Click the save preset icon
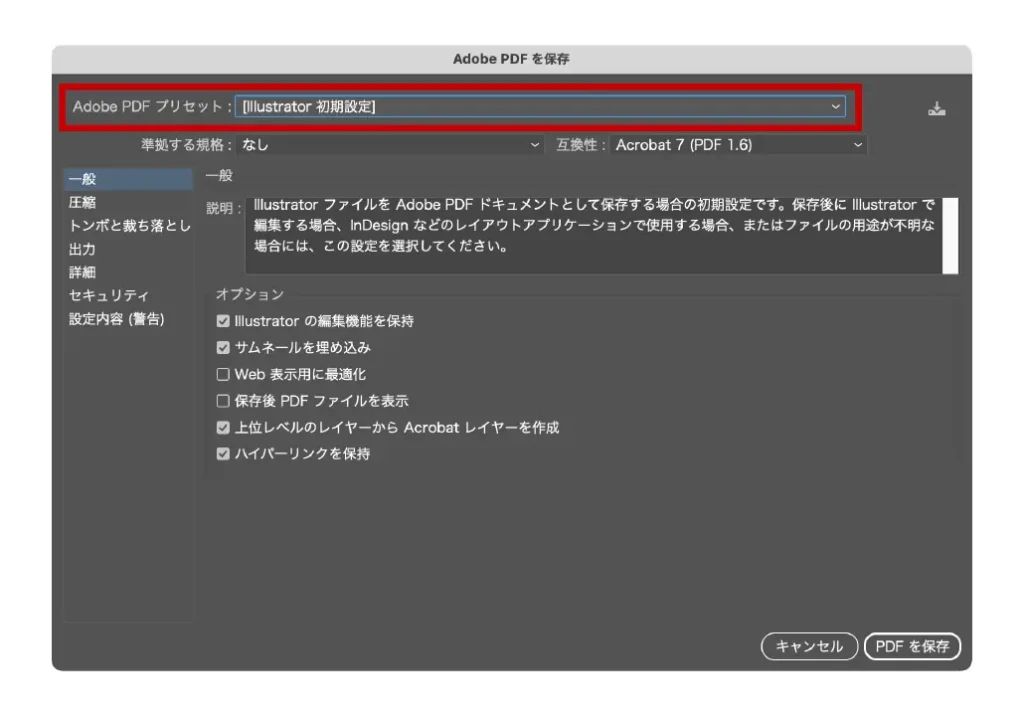The width and height of the screenshot is (1024, 716). [936, 108]
